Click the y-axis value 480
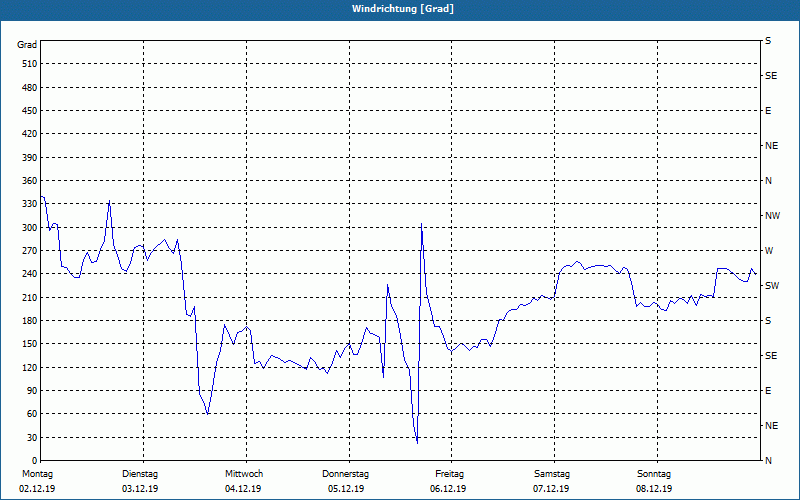The width and height of the screenshot is (800, 500). pos(30,88)
